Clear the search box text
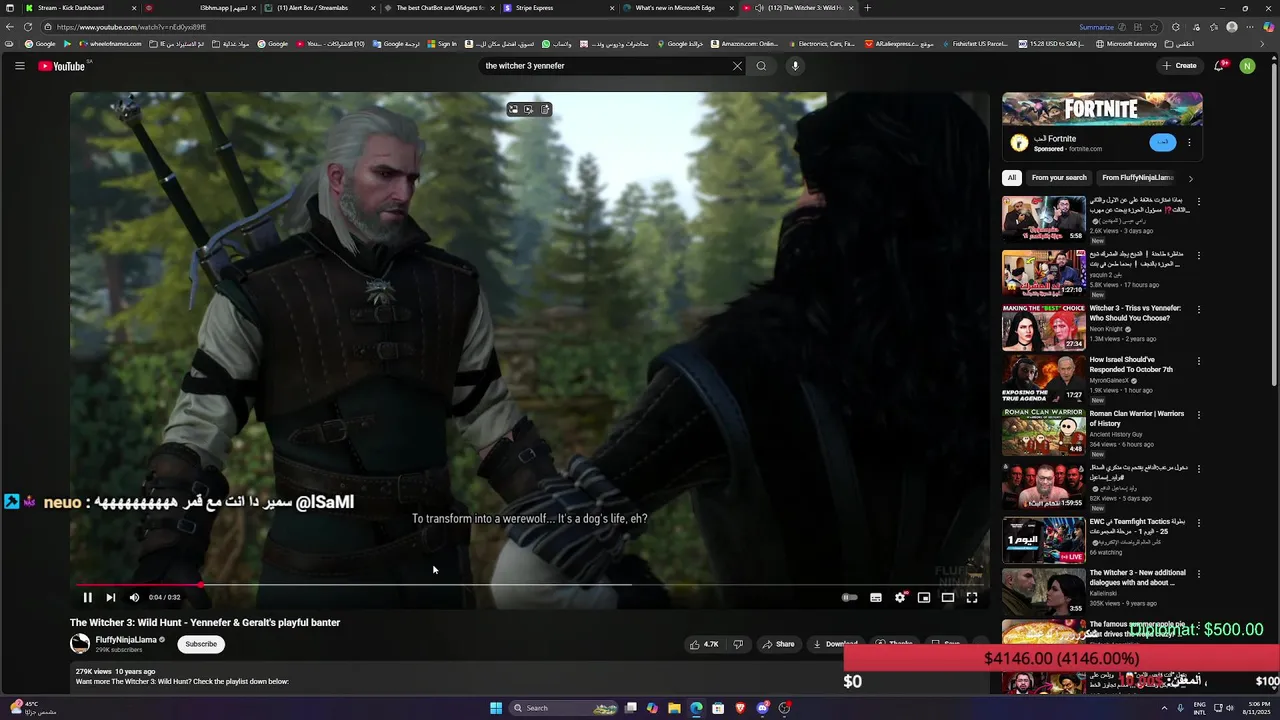 coord(737,66)
